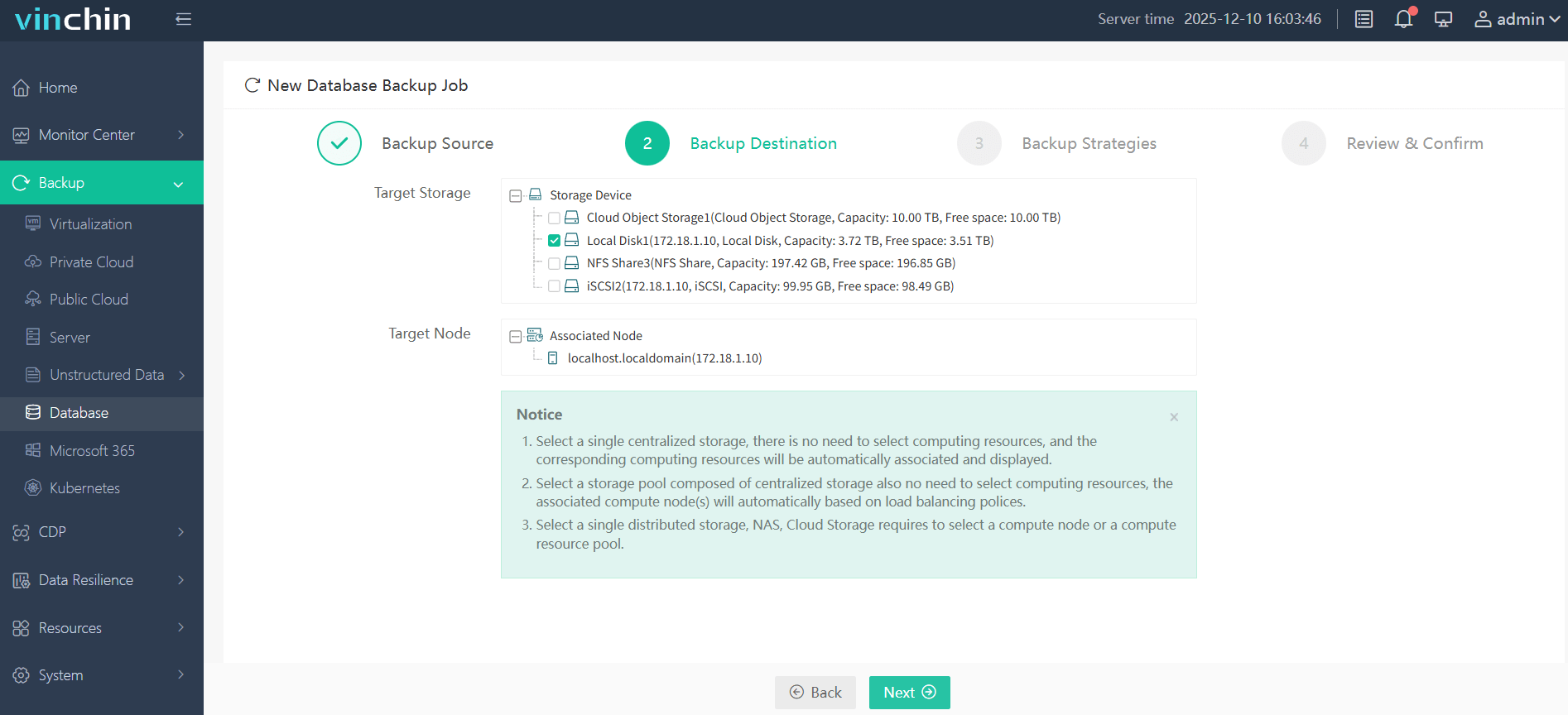This screenshot has width=1568, height=715.
Task: Check the Cloud Object Storage1 checkbox
Action: pyautogui.click(x=554, y=218)
